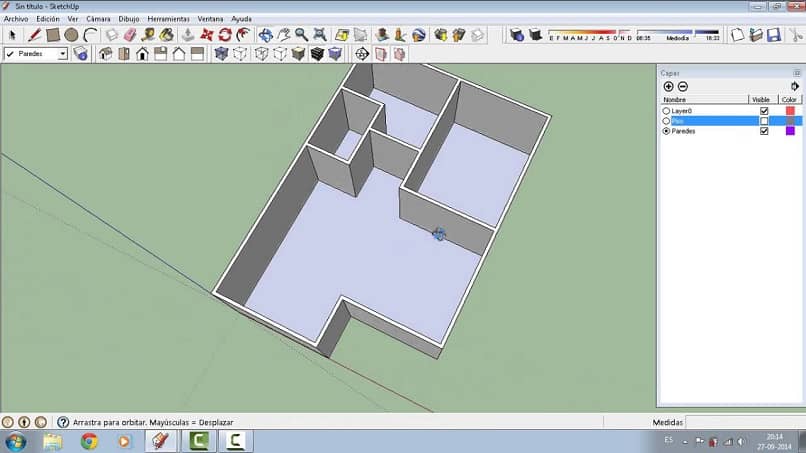Open the Herramientas menu
806x453 pixels.
click(167, 19)
